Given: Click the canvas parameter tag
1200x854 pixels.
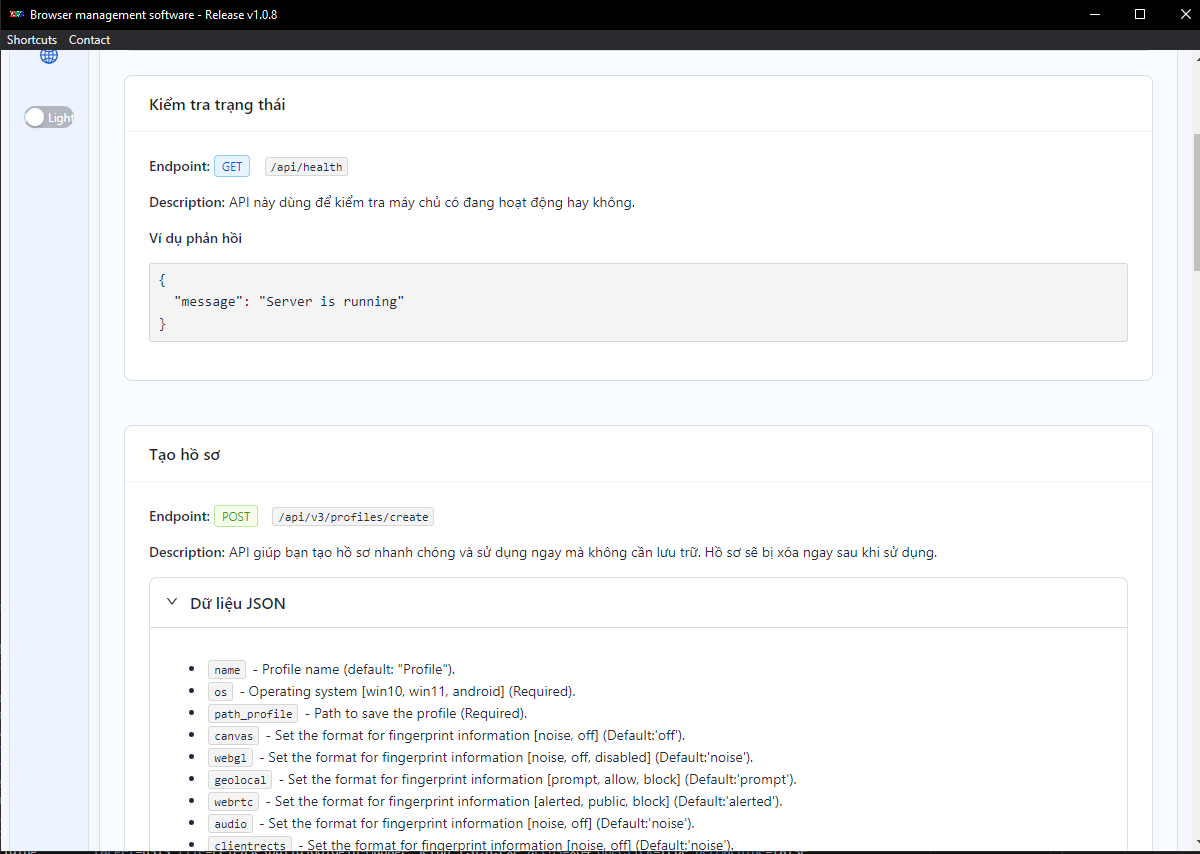Looking at the screenshot, I should coord(234,736).
